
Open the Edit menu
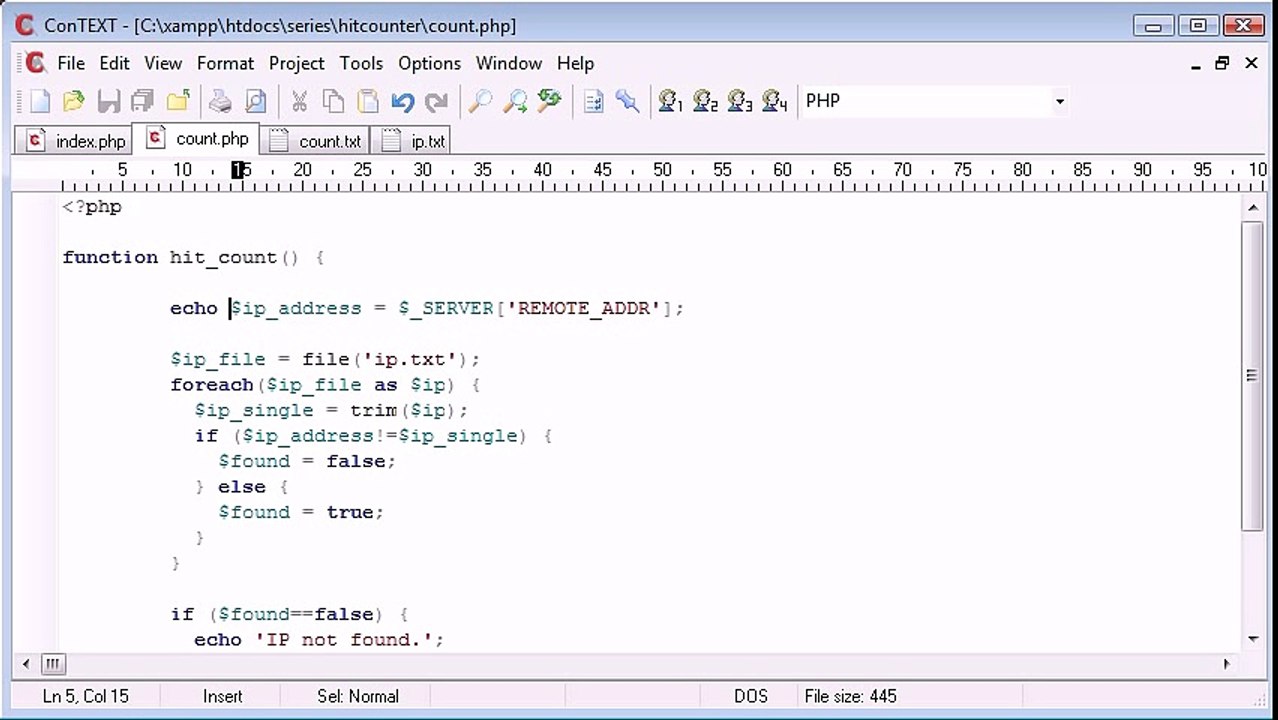point(114,63)
